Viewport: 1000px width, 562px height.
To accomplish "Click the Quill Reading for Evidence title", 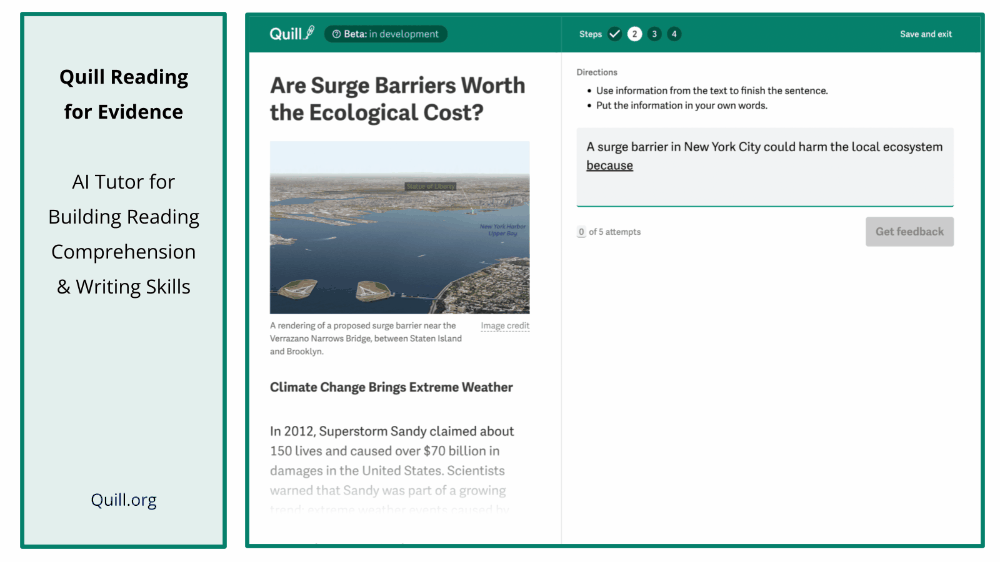I will (x=123, y=94).
